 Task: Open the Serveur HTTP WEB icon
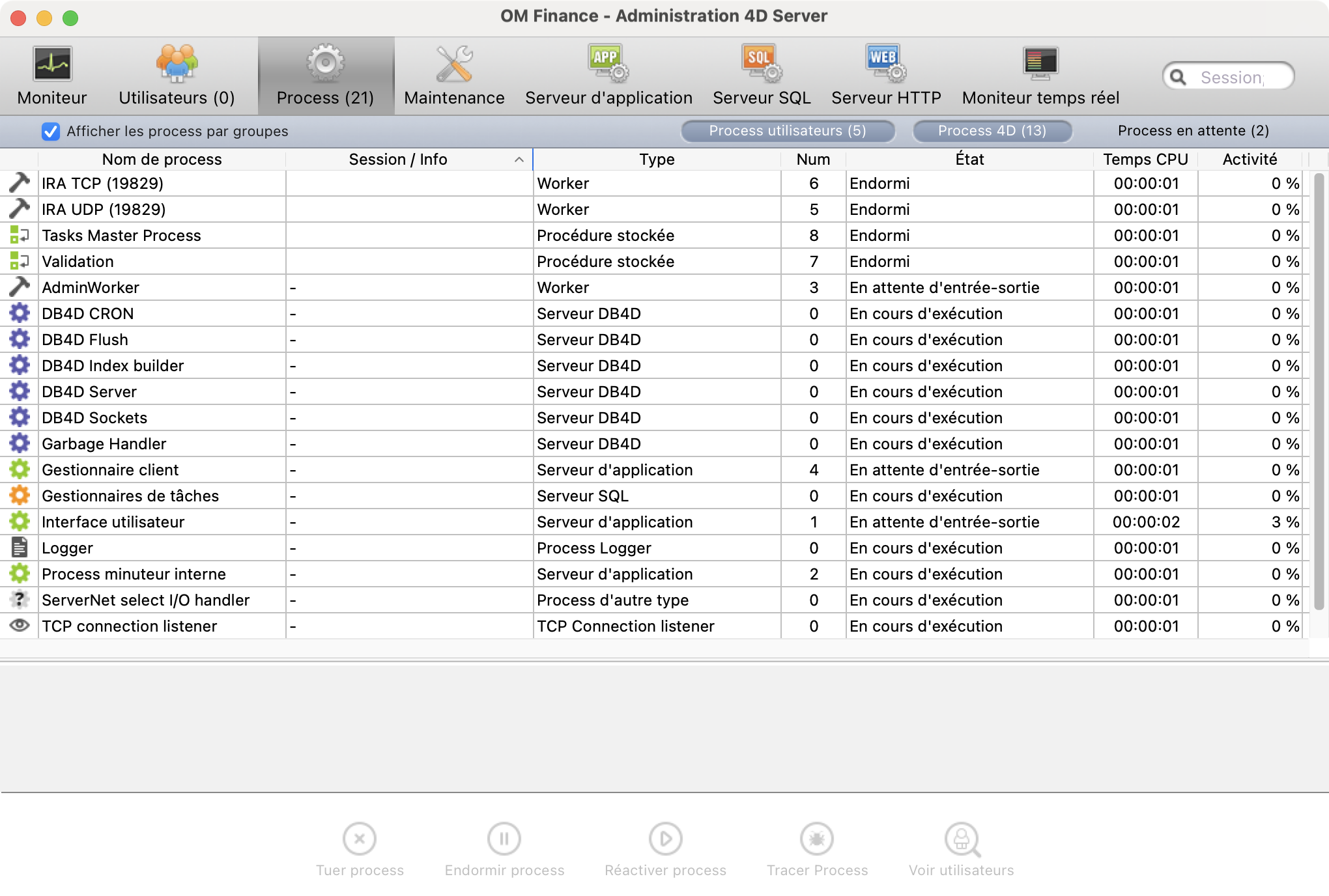point(886,64)
